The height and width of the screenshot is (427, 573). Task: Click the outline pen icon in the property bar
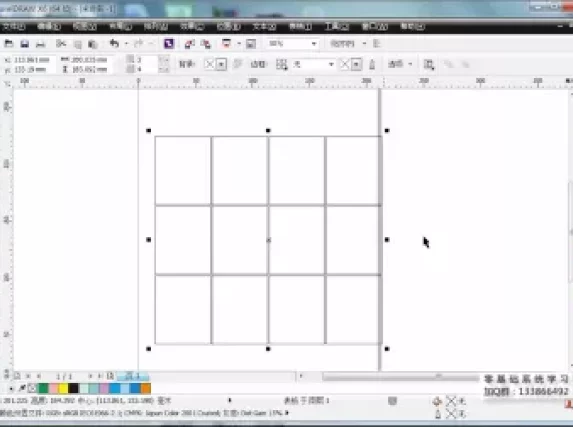click(372, 65)
